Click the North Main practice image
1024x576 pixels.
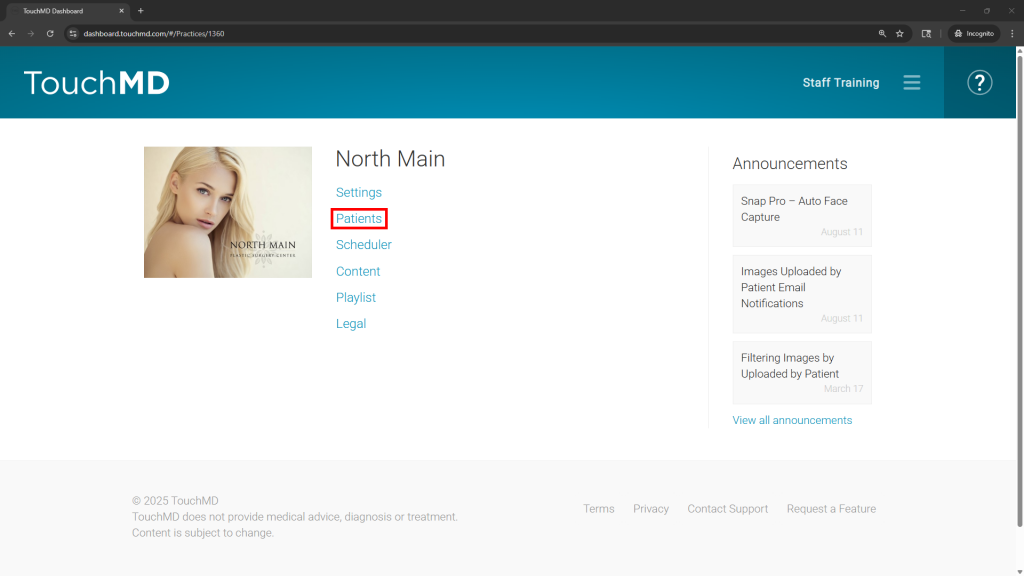pos(227,212)
